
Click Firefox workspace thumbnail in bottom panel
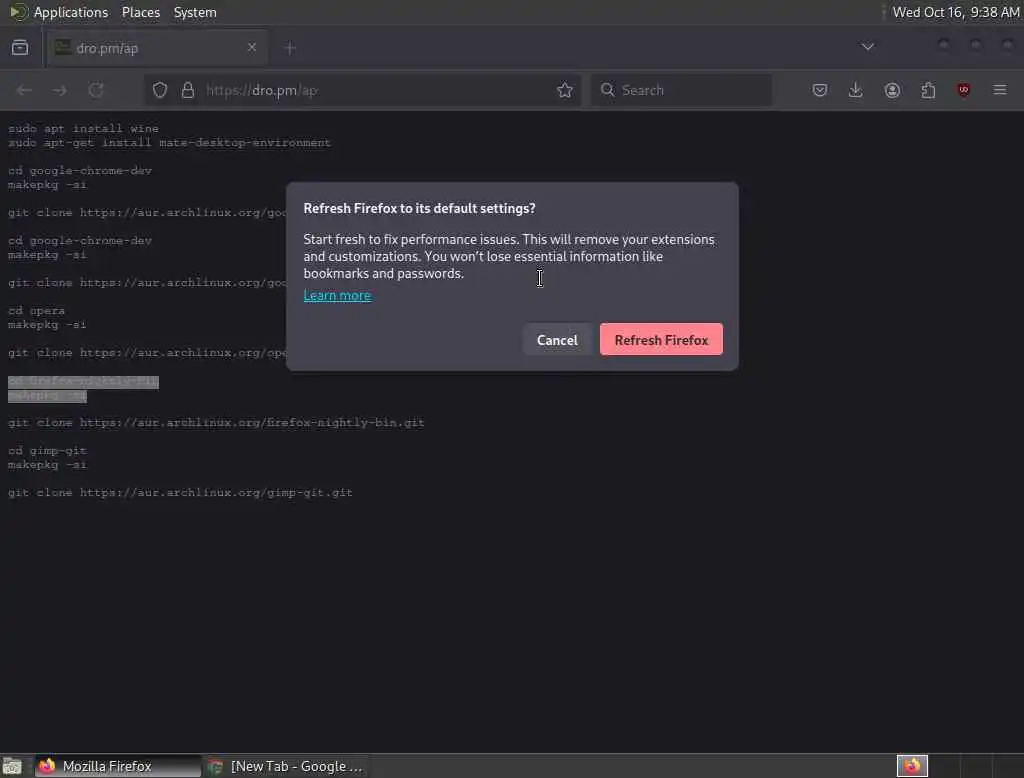coord(912,766)
